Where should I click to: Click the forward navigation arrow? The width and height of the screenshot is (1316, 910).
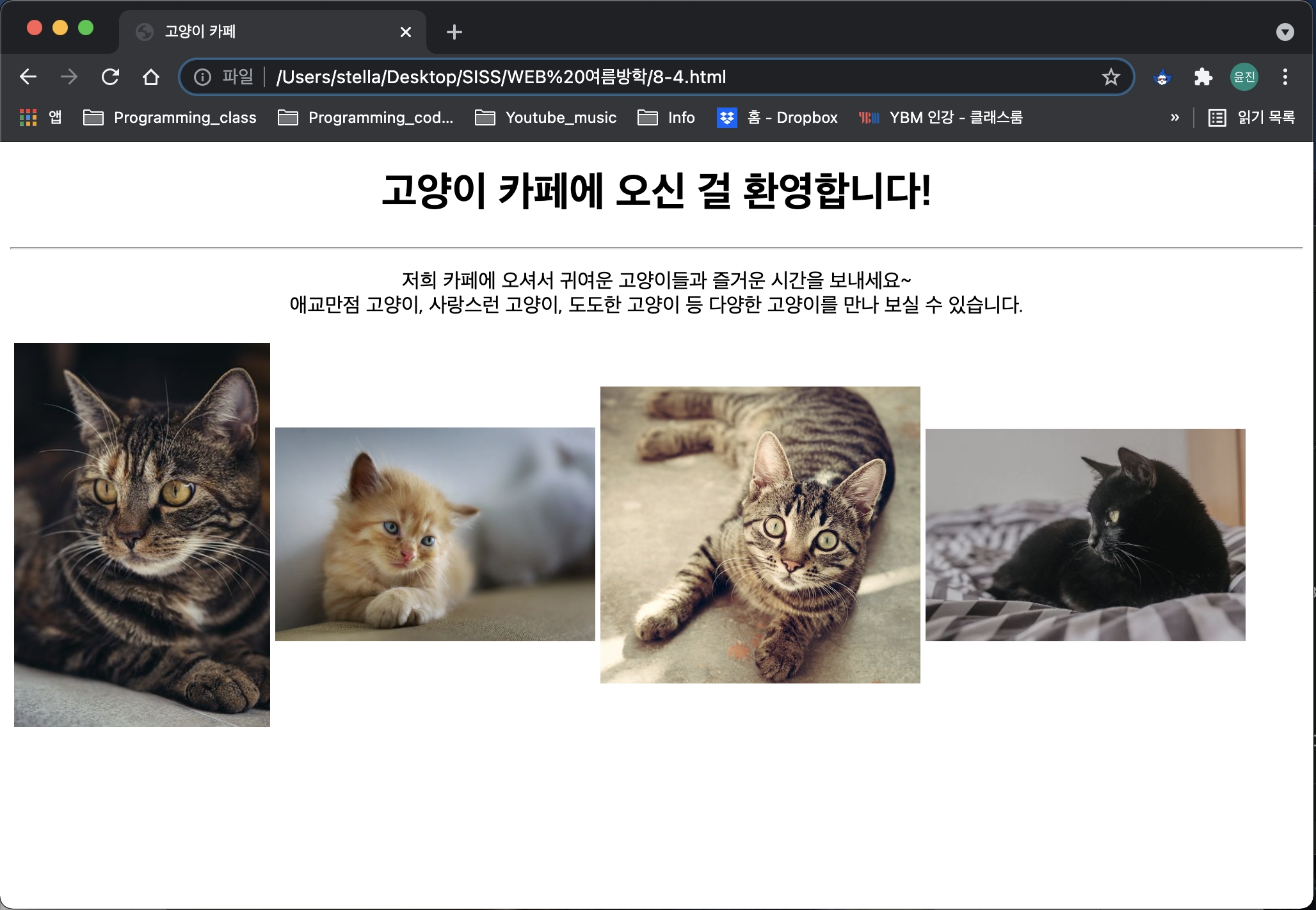pos(69,77)
